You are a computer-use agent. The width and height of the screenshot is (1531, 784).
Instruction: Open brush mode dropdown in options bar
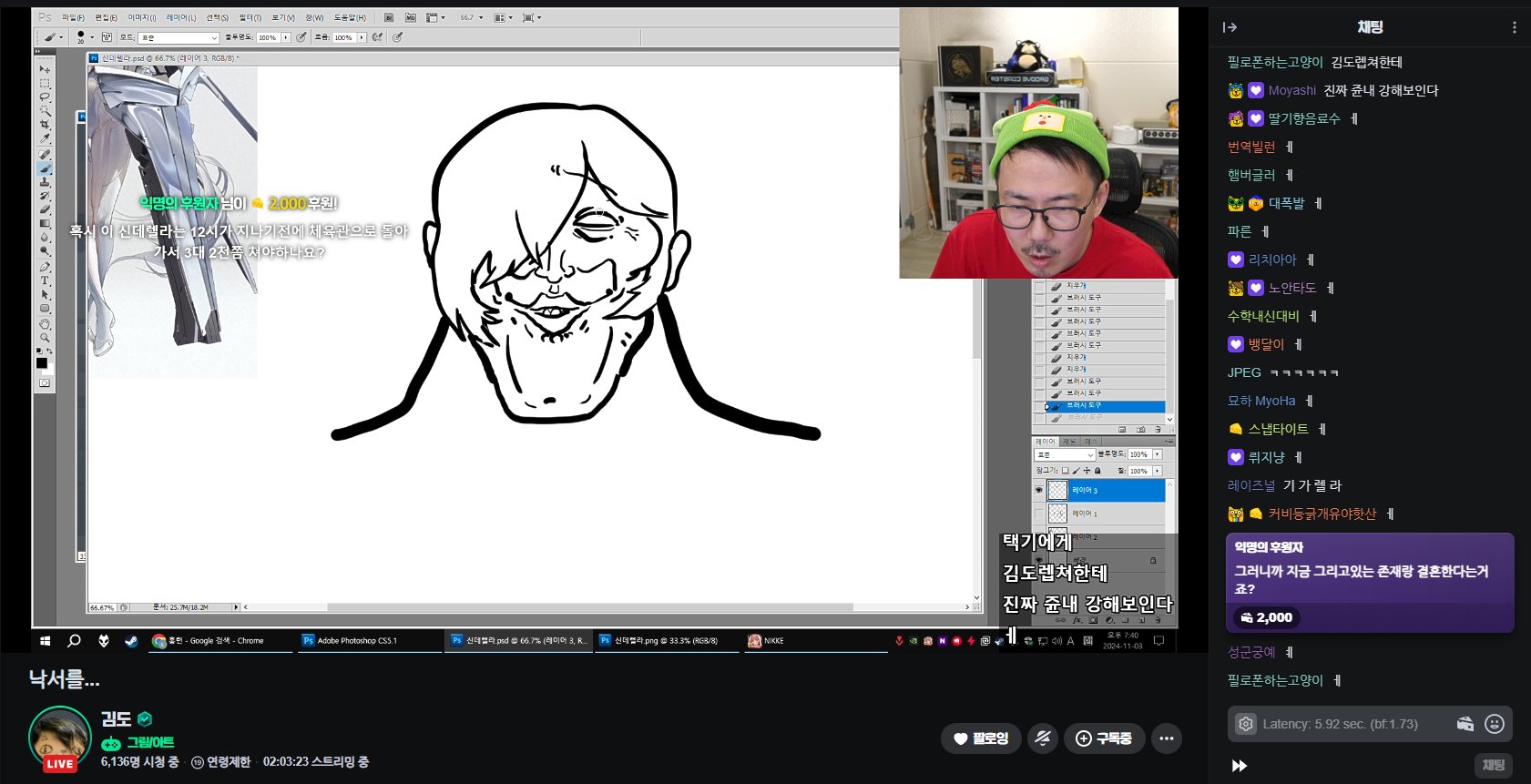tap(179, 37)
